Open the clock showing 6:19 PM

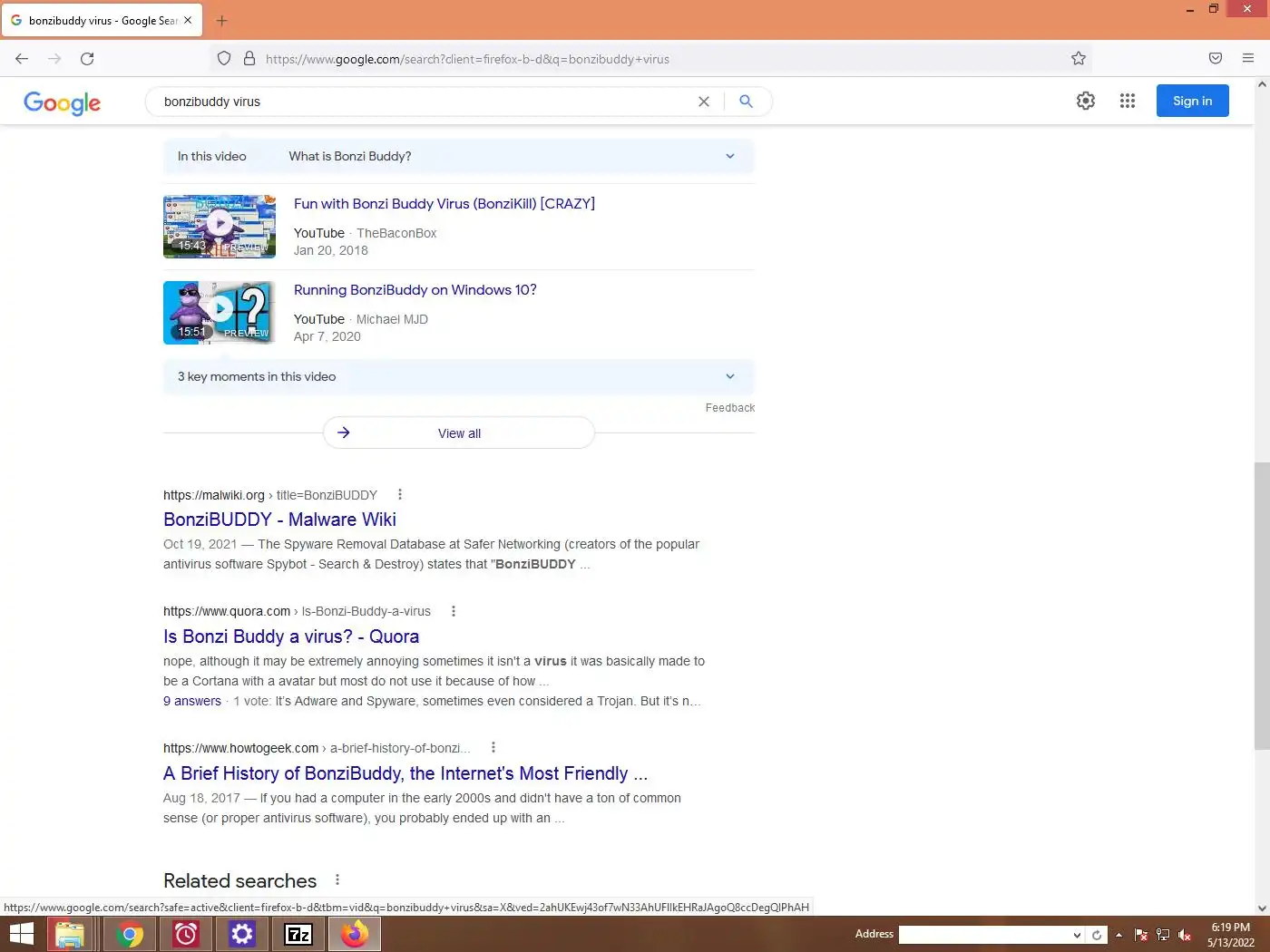pyautogui.click(x=1230, y=935)
